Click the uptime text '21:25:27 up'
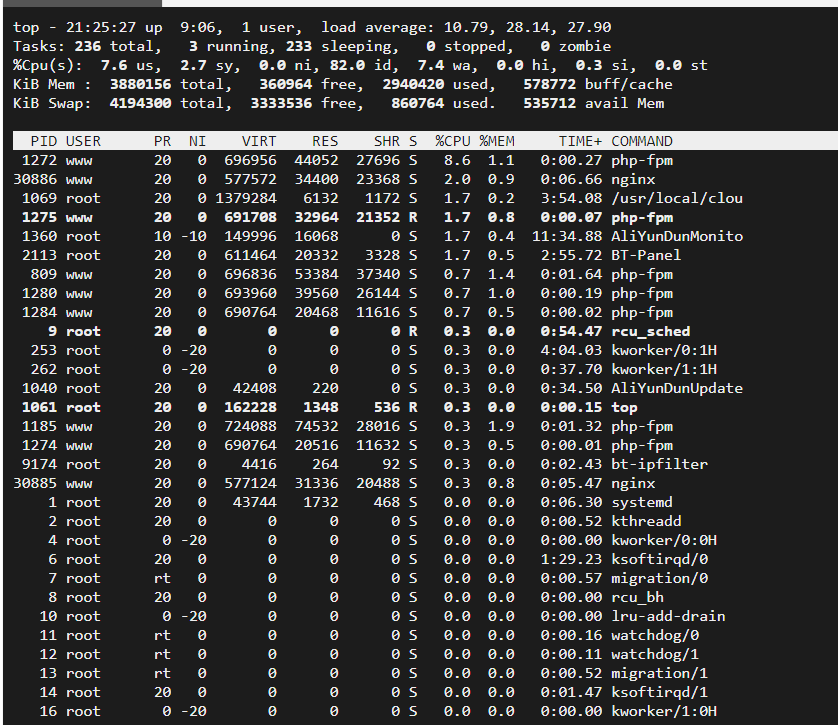 114,27
